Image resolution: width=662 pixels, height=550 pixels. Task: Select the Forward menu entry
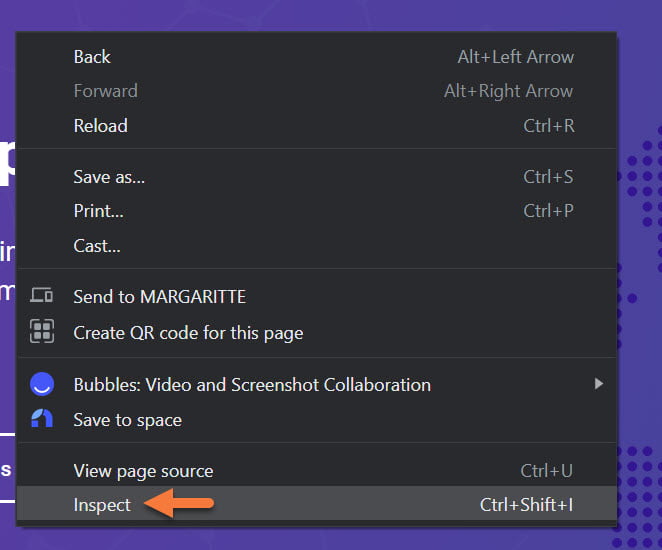(x=105, y=91)
